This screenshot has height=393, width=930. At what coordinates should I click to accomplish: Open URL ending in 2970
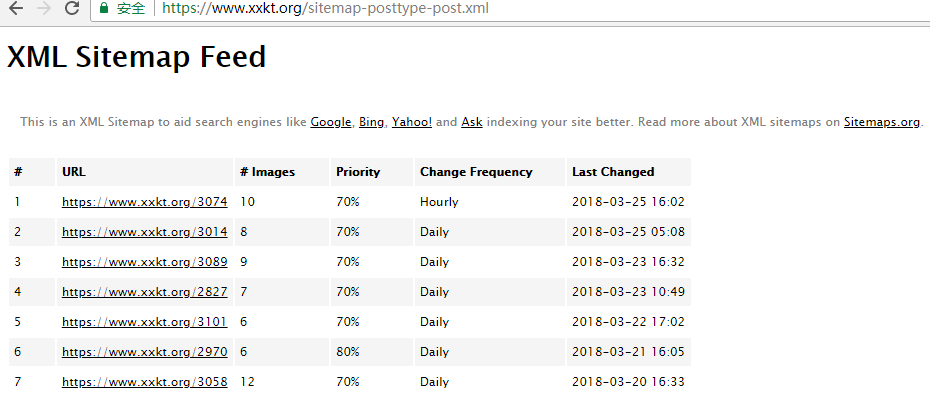point(145,353)
